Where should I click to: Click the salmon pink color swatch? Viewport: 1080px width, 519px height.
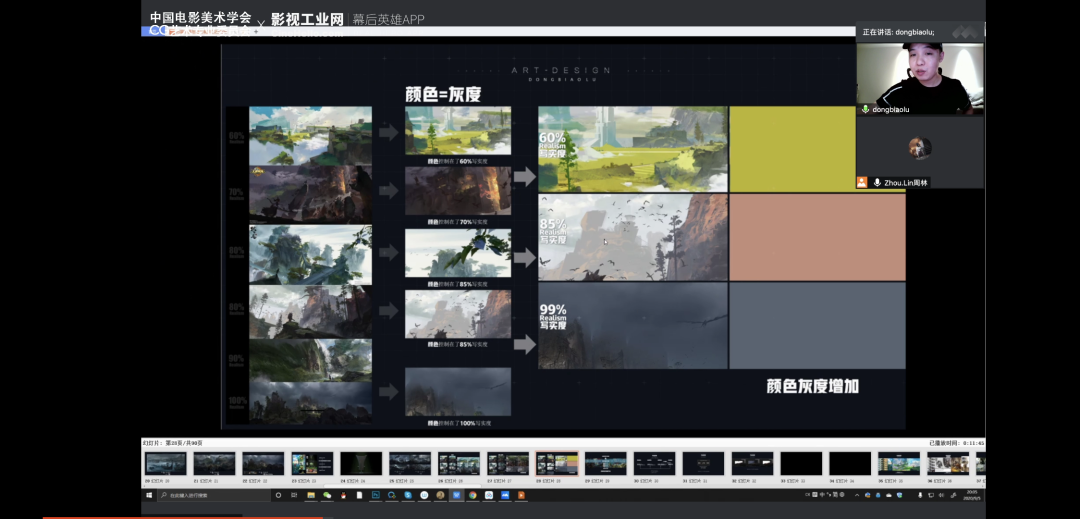coord(817,237)
